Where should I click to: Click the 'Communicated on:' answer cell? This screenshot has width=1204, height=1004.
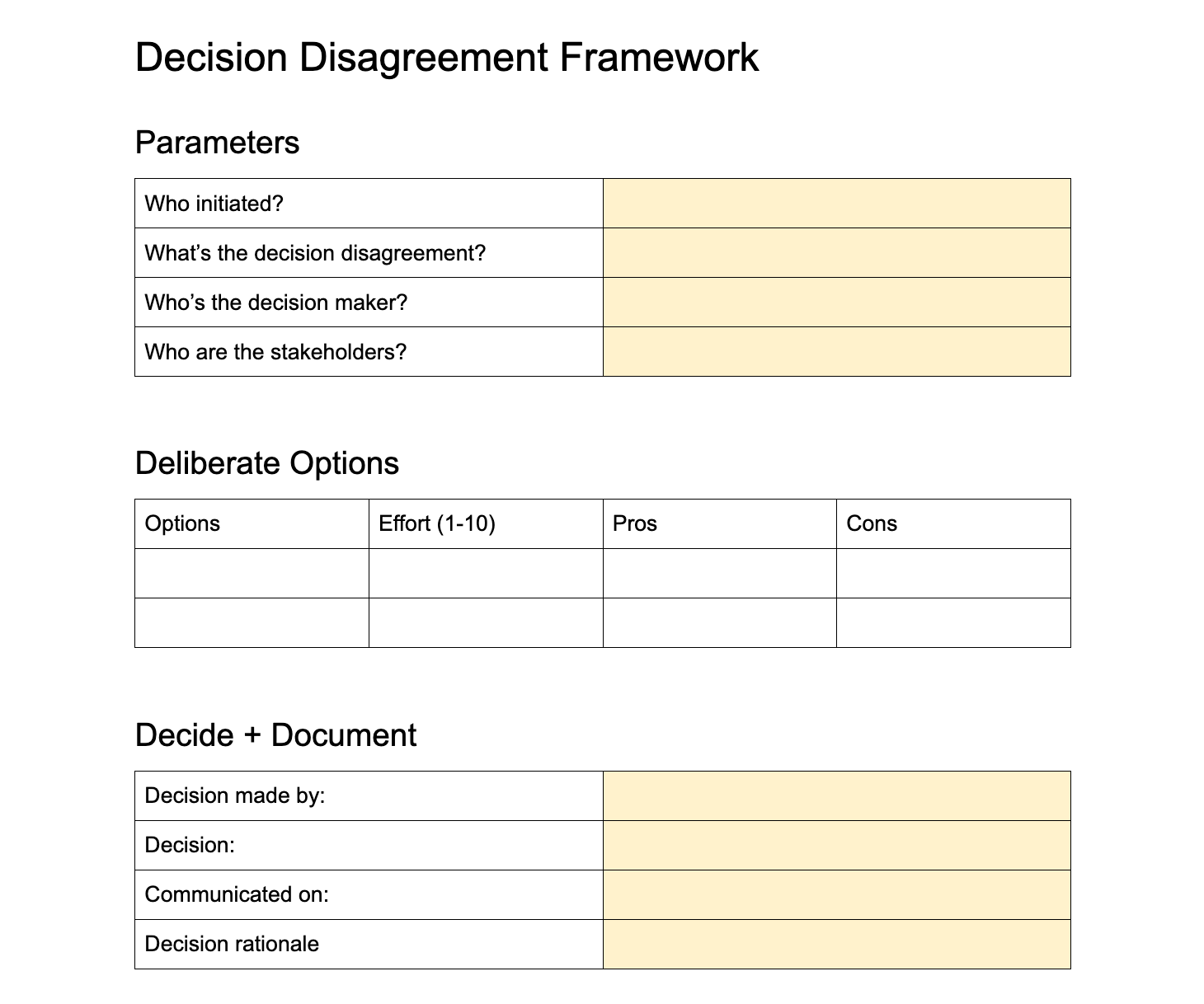pos(836,895)
